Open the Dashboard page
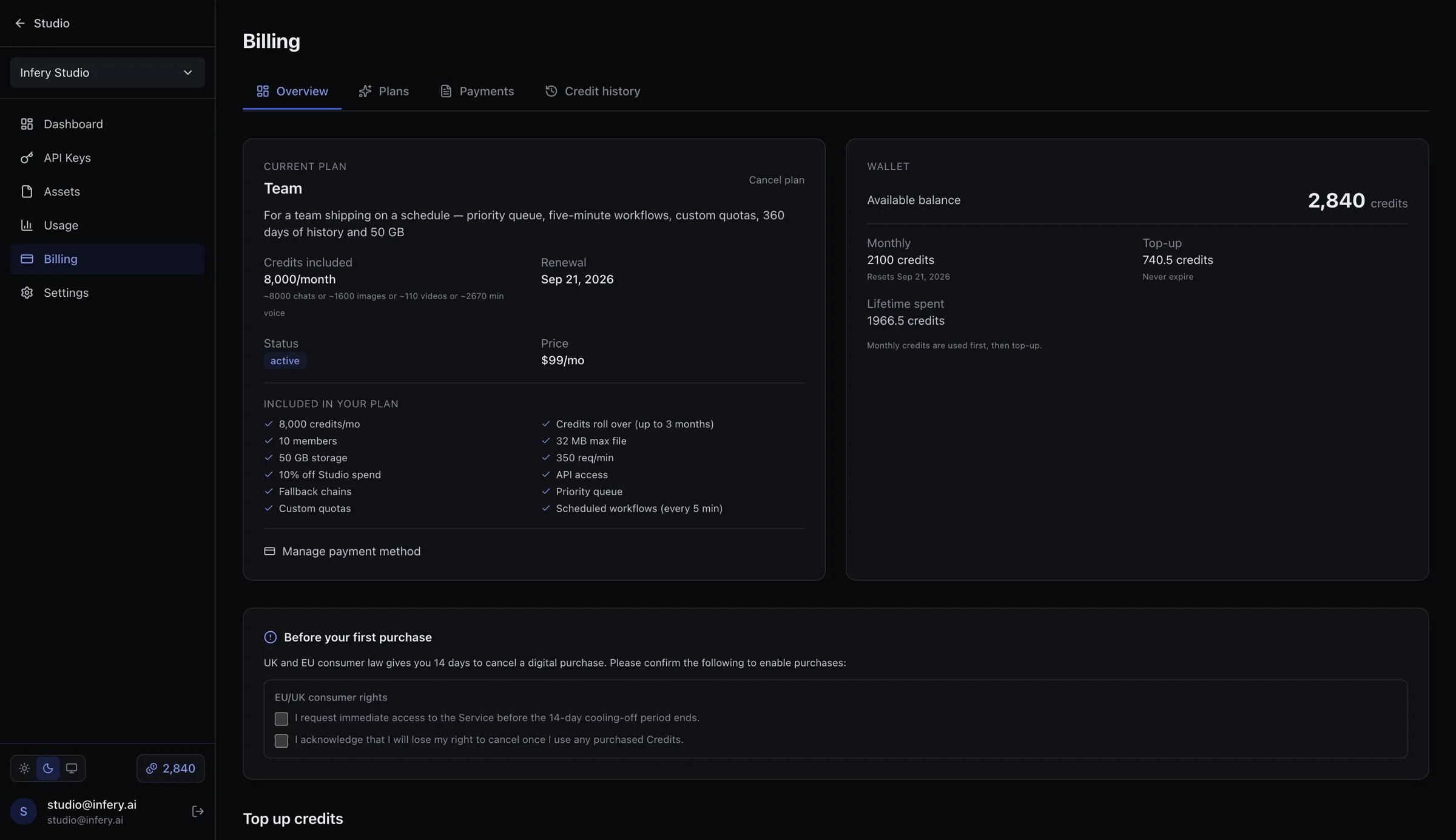 [x=107, y=124]
